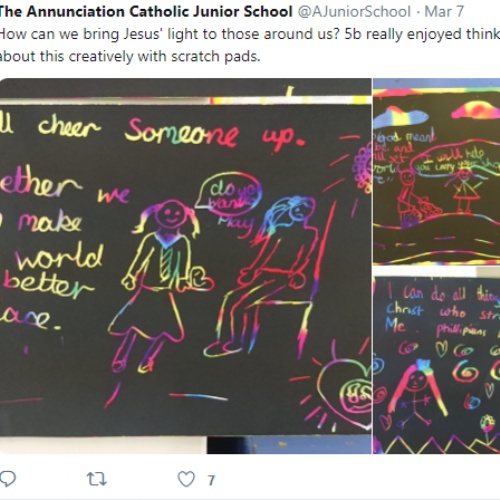This screenshot has height=500, width=500.
Task: Click the sad figure sitting on the chair
Action: (267, 275)
